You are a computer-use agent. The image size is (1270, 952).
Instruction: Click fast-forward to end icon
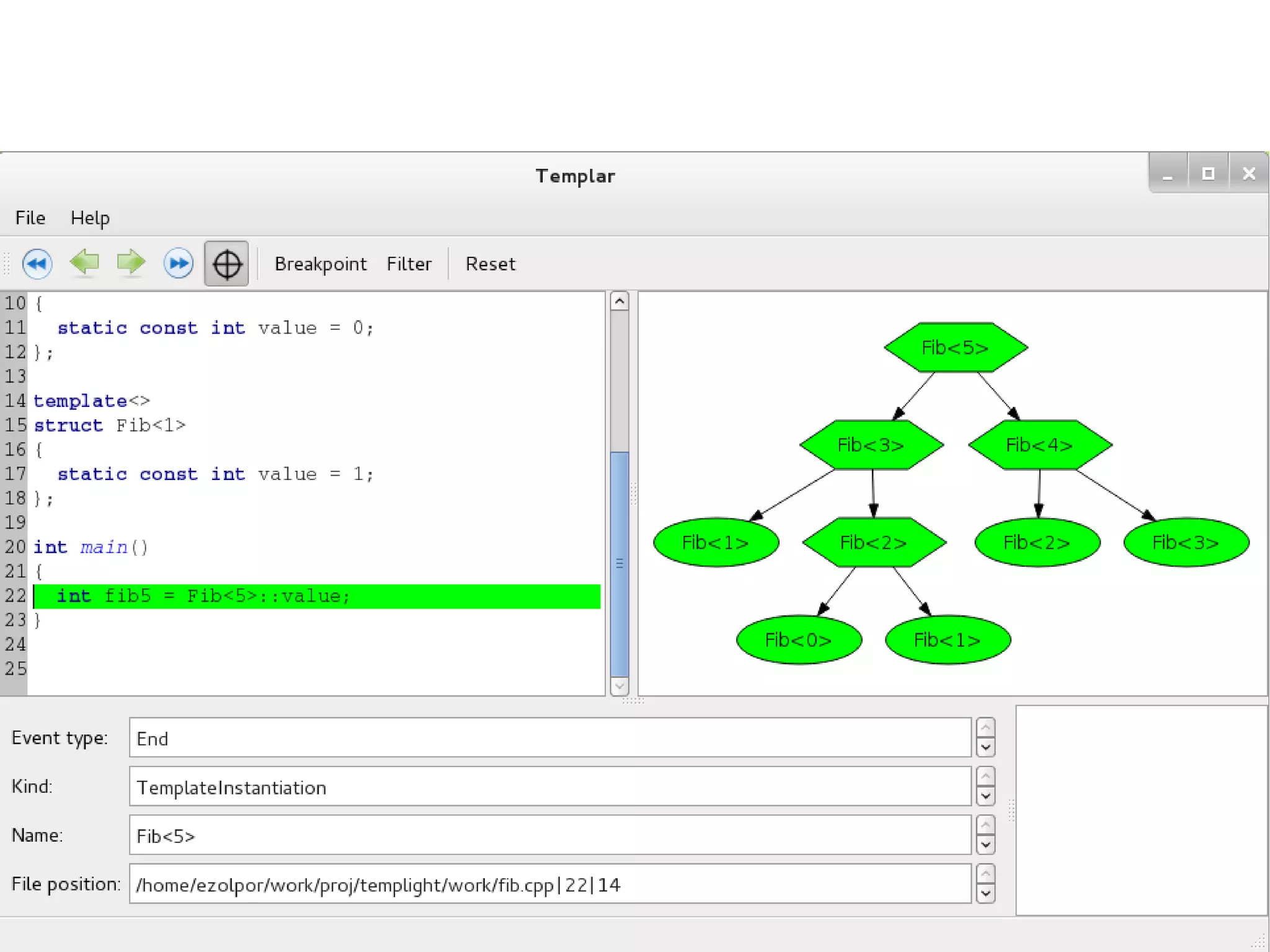coord(179,264)
